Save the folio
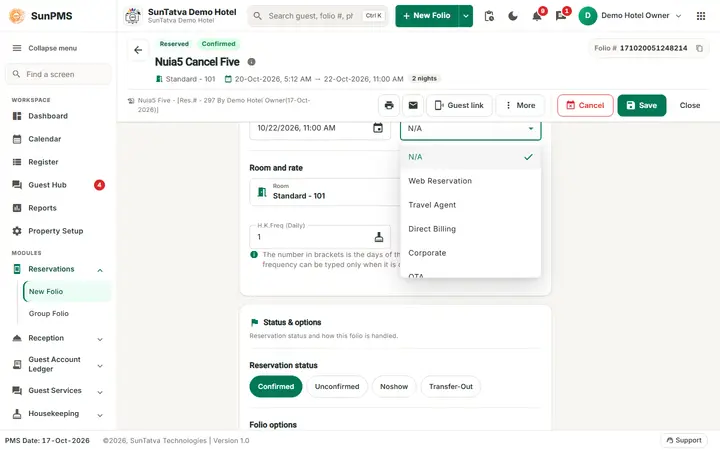Screen dimensions: 720x450 [641, 105]
